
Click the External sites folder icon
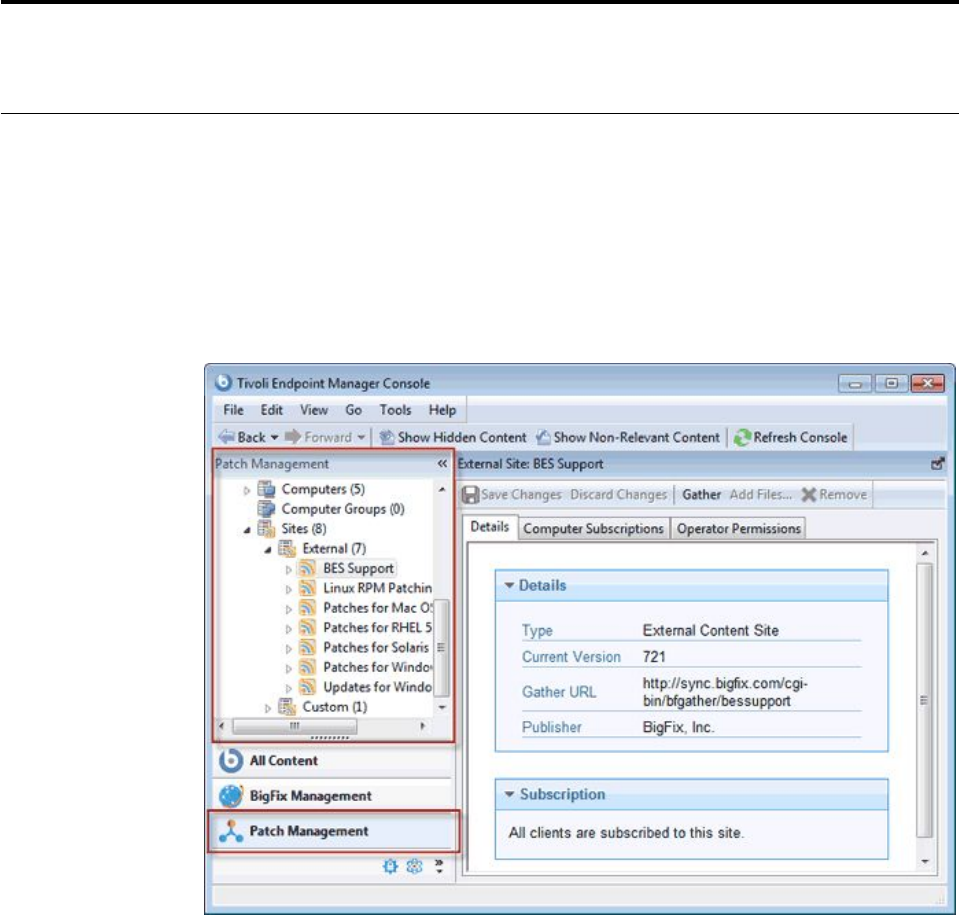pyautogui.click(x=287, y=549)
